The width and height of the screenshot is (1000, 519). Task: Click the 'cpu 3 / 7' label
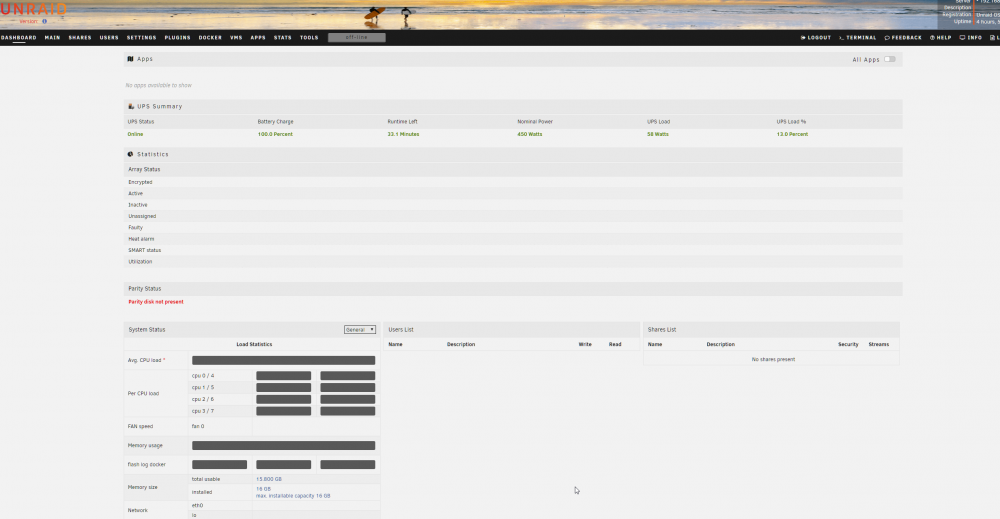[x=203, y=411]
